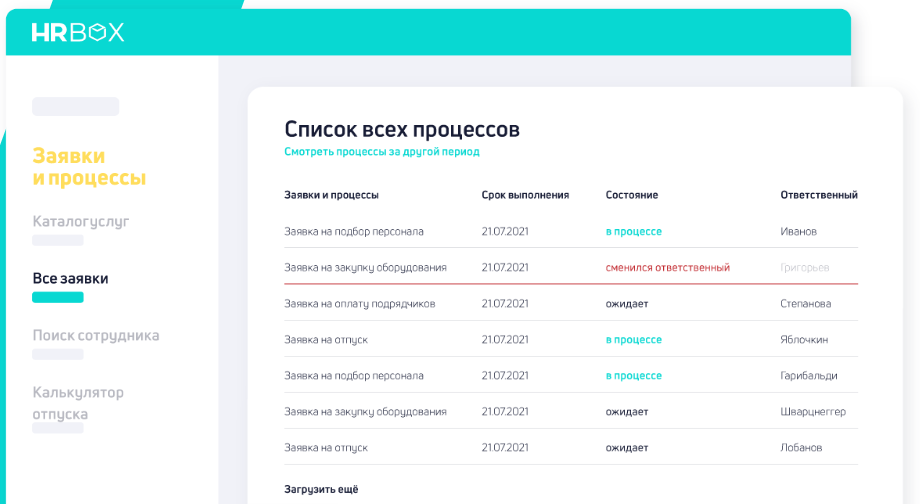920x504 pixels.
Task: Open Заявка на отпуск from Яблочкин's row
Action: click(x=326, y=340)
